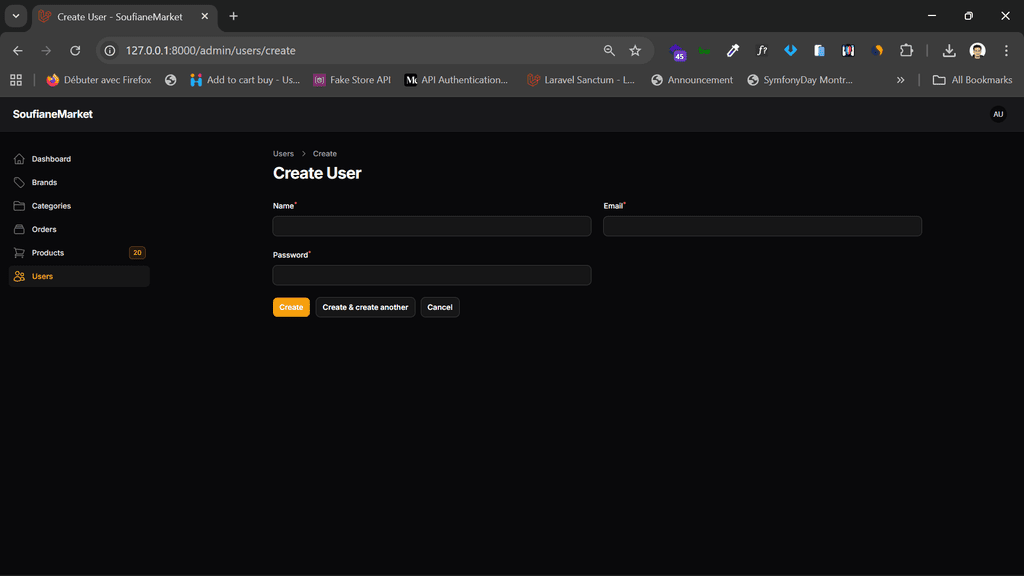Click the Orders bag icon
Screen dimensions: 1024x576
pos(19,229)
